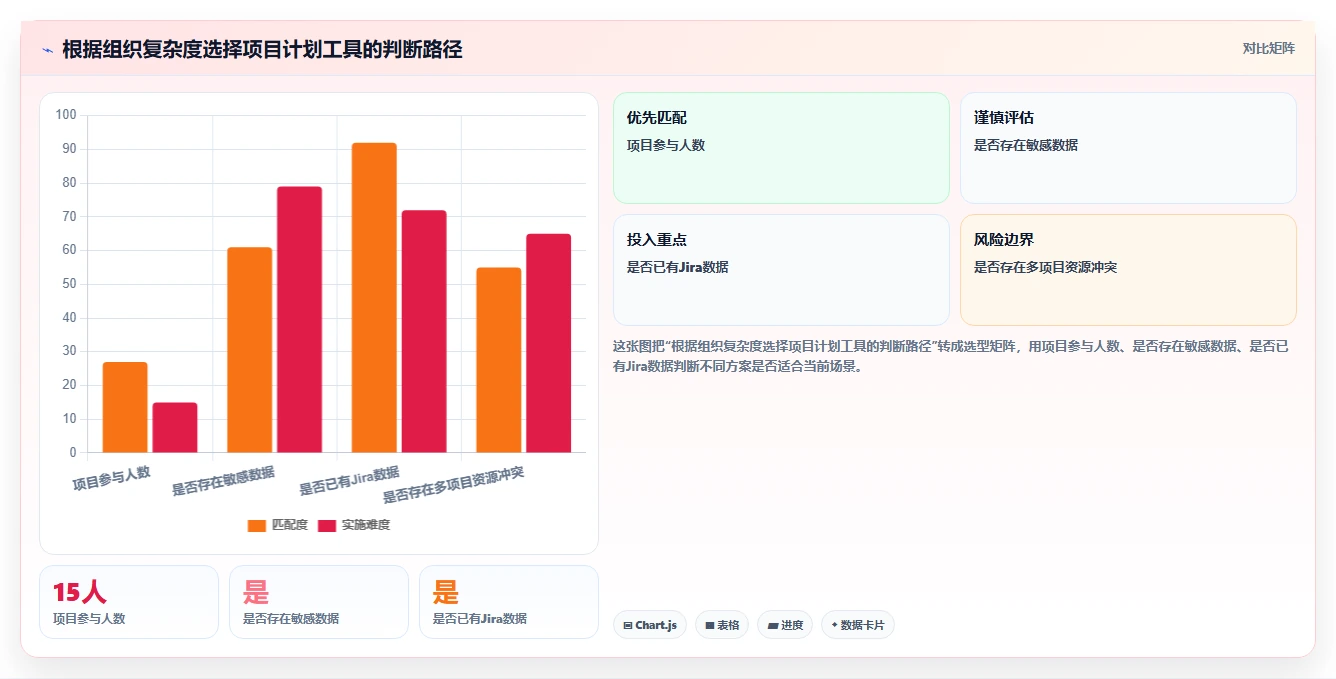Image resolution: width=1336 pixels, height=679 pixels.
Task: Click the x-axis label 是否存在多项目资源冲突
Action: click(x=454, y=484)
